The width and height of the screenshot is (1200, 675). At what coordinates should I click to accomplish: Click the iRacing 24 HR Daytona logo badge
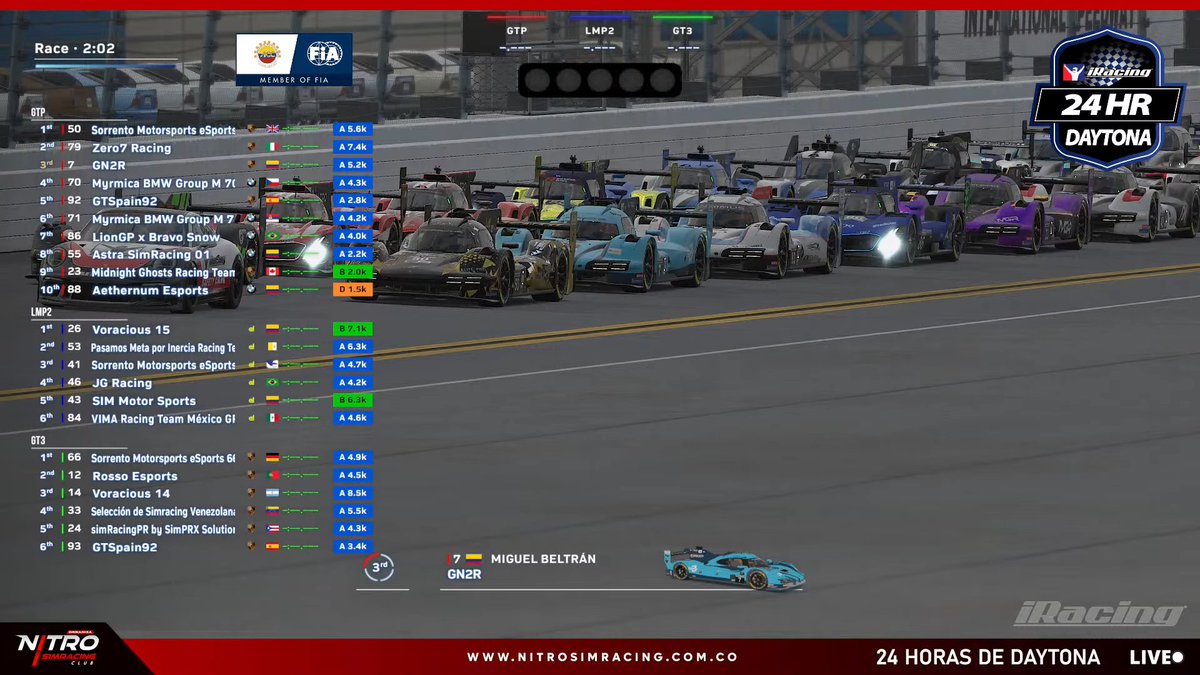coord(1107,97)
